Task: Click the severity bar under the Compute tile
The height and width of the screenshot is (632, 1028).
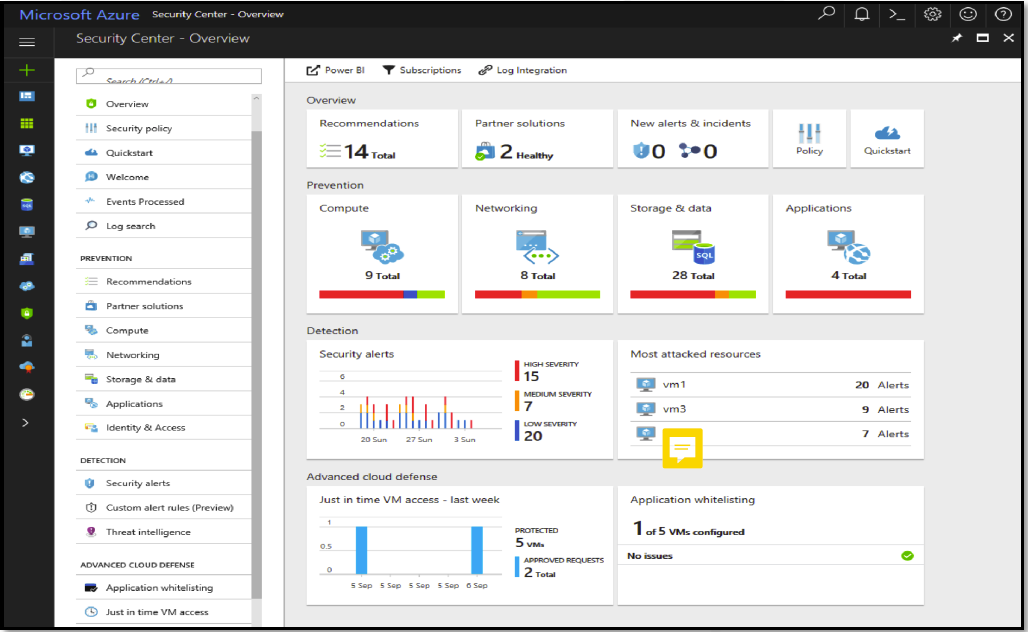Action: [383, 294]
